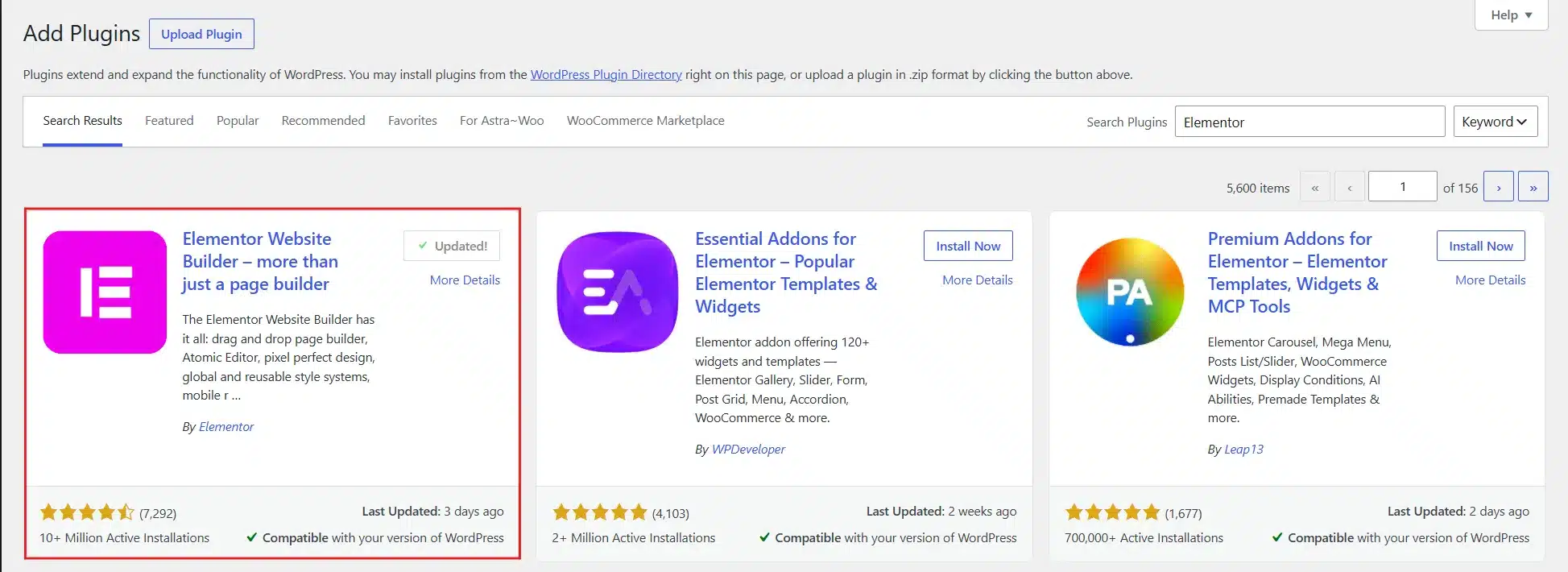Click '10+ Million Active Installations' text
The width and height of the screenshot is (1568, 572).
point(124,538)
